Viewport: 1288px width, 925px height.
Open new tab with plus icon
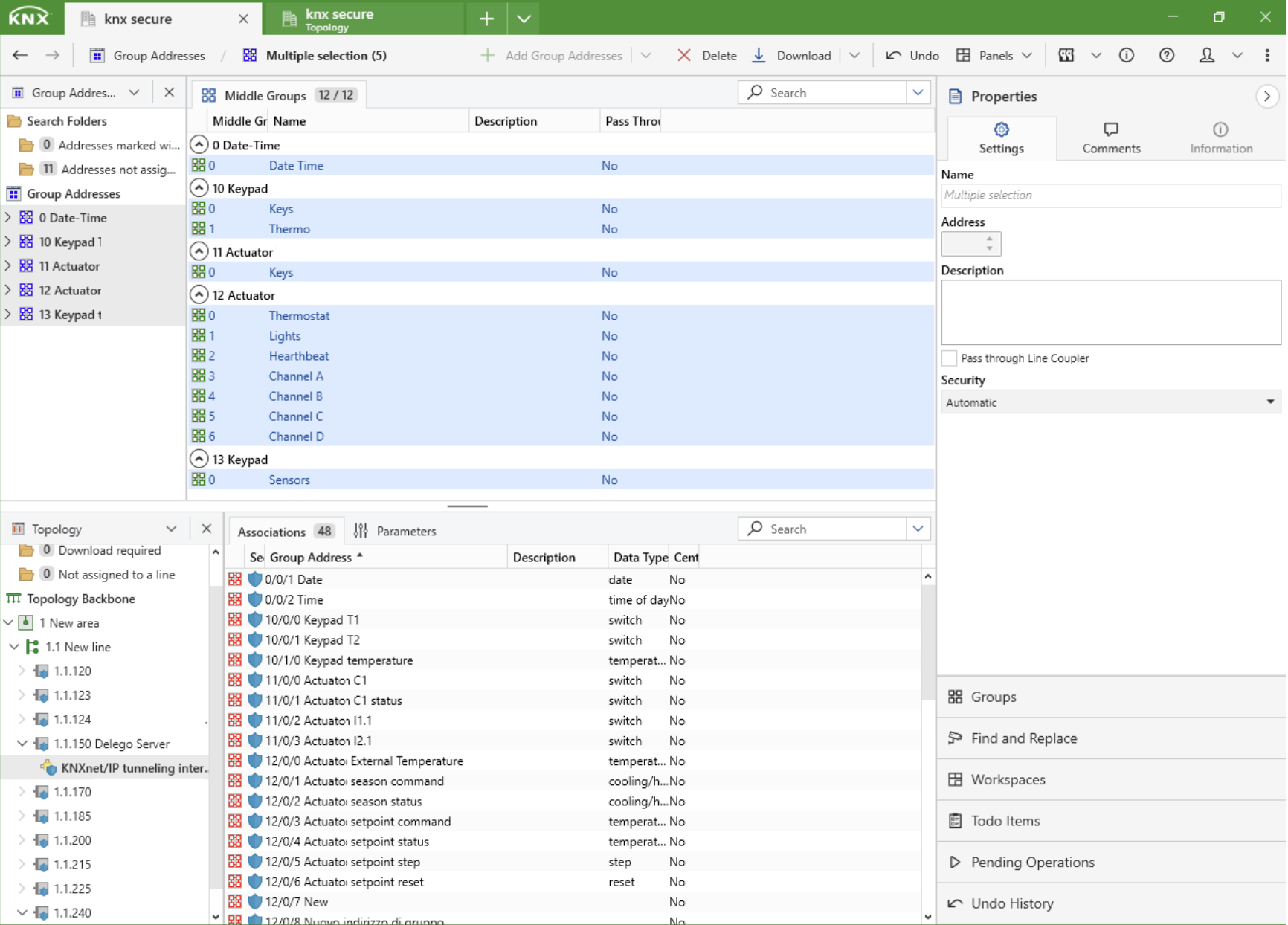point(486,19)
